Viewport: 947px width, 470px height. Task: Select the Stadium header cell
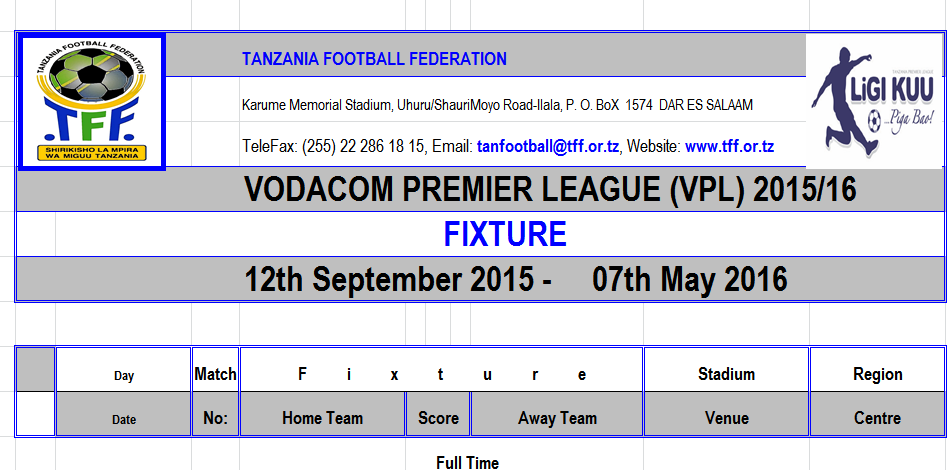[726, 375]
